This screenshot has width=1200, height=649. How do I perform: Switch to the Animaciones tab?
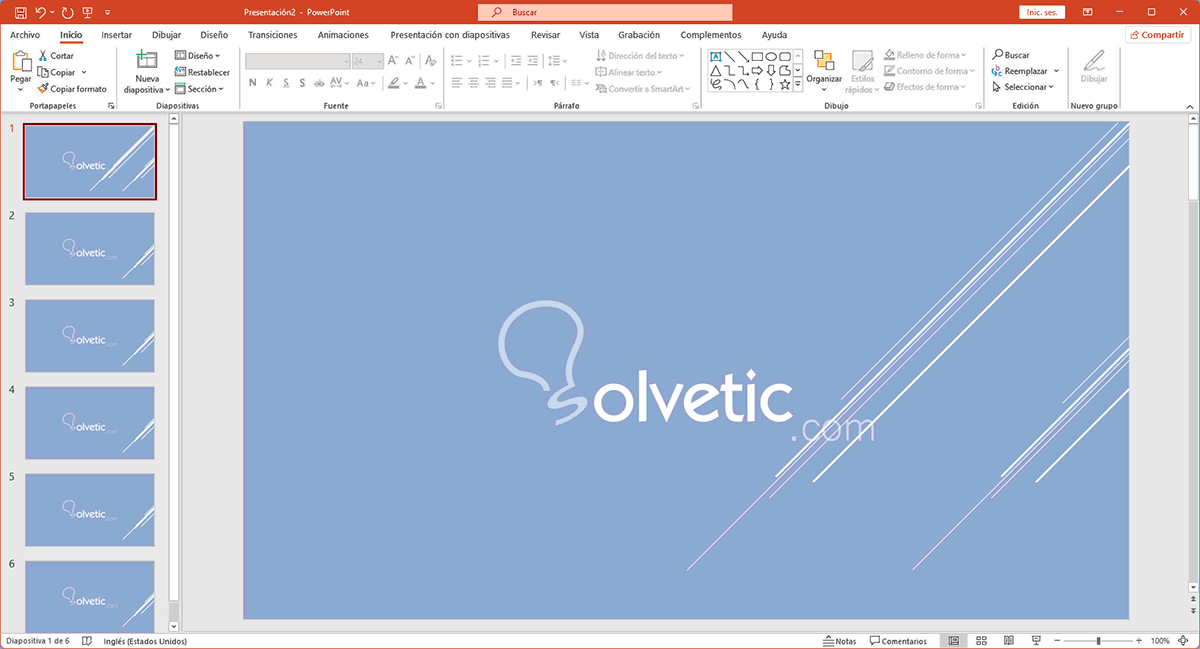coord(343,35)
